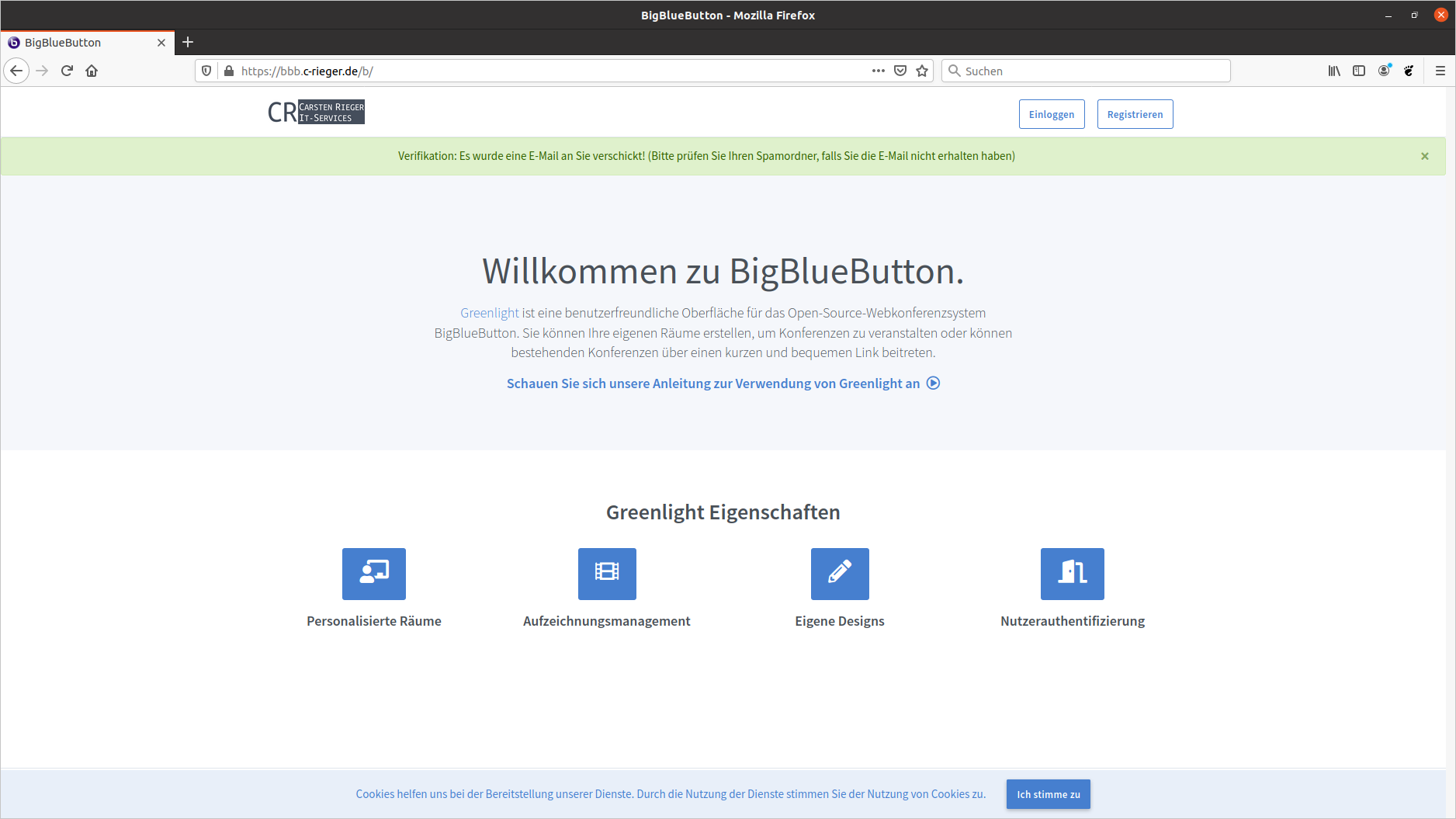This screenshot has width=1456, height=819.
Task: Click the Nutzerauthentifizierung label
Action: 1073,621
